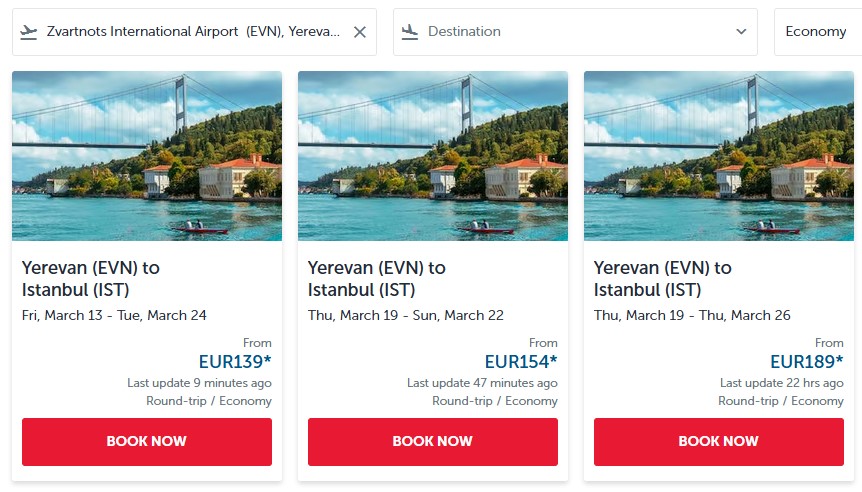This screenshot has height=492, width=862.
Task: Open the Economy cabin class selector
Action: [816, 32]
